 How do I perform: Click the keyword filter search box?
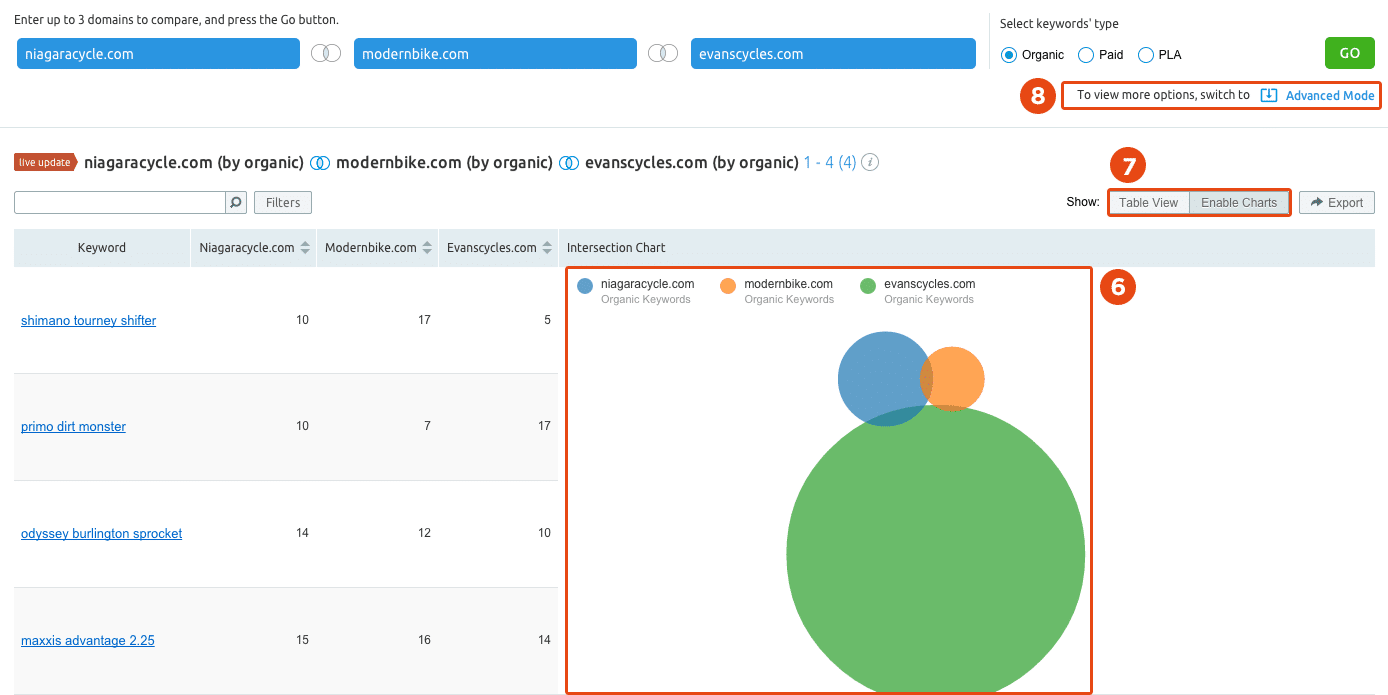(x=120, y=203)
